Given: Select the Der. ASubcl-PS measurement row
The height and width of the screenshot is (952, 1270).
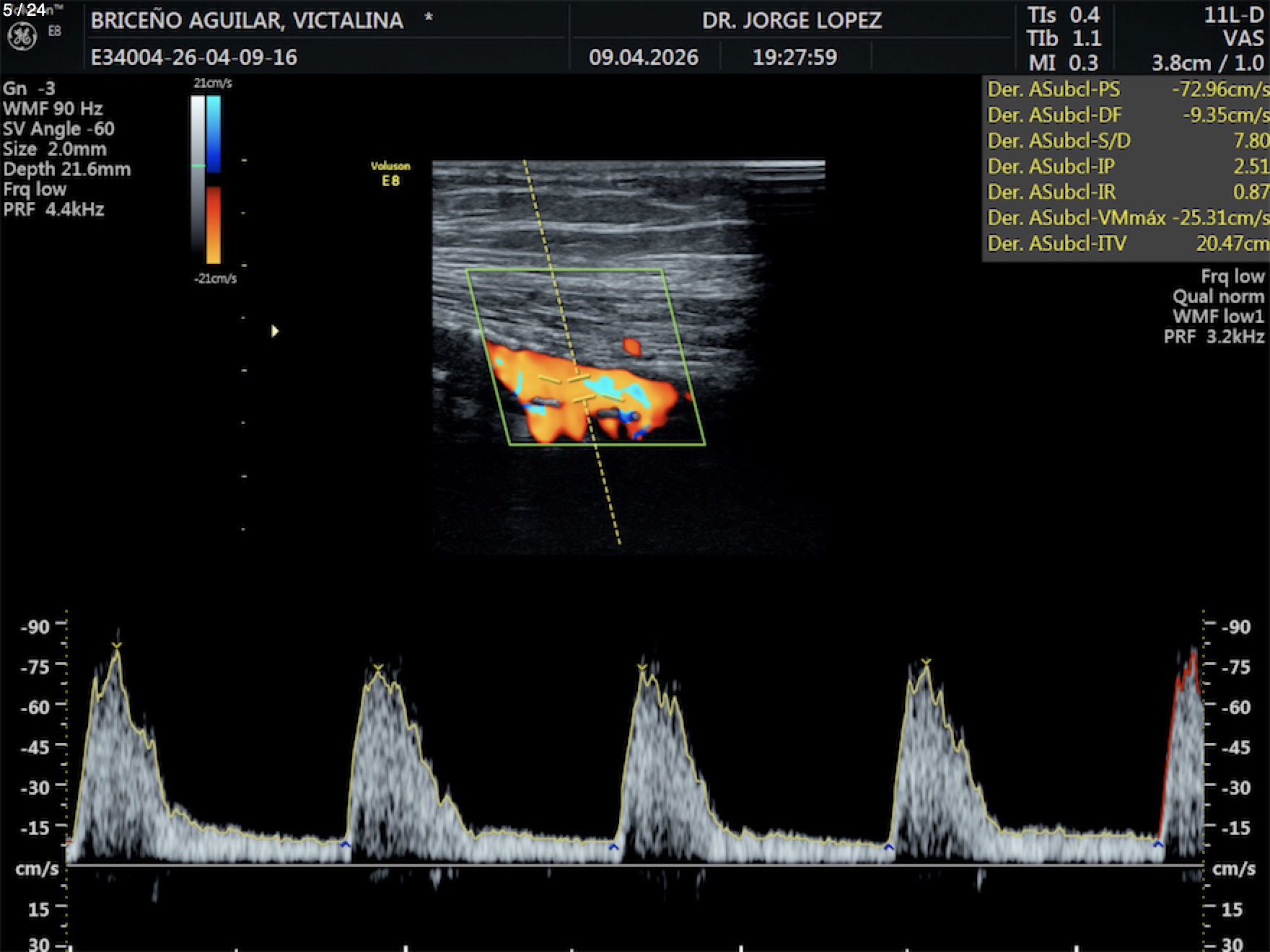Looking at the screenshot, I should tap(1126, 89).
